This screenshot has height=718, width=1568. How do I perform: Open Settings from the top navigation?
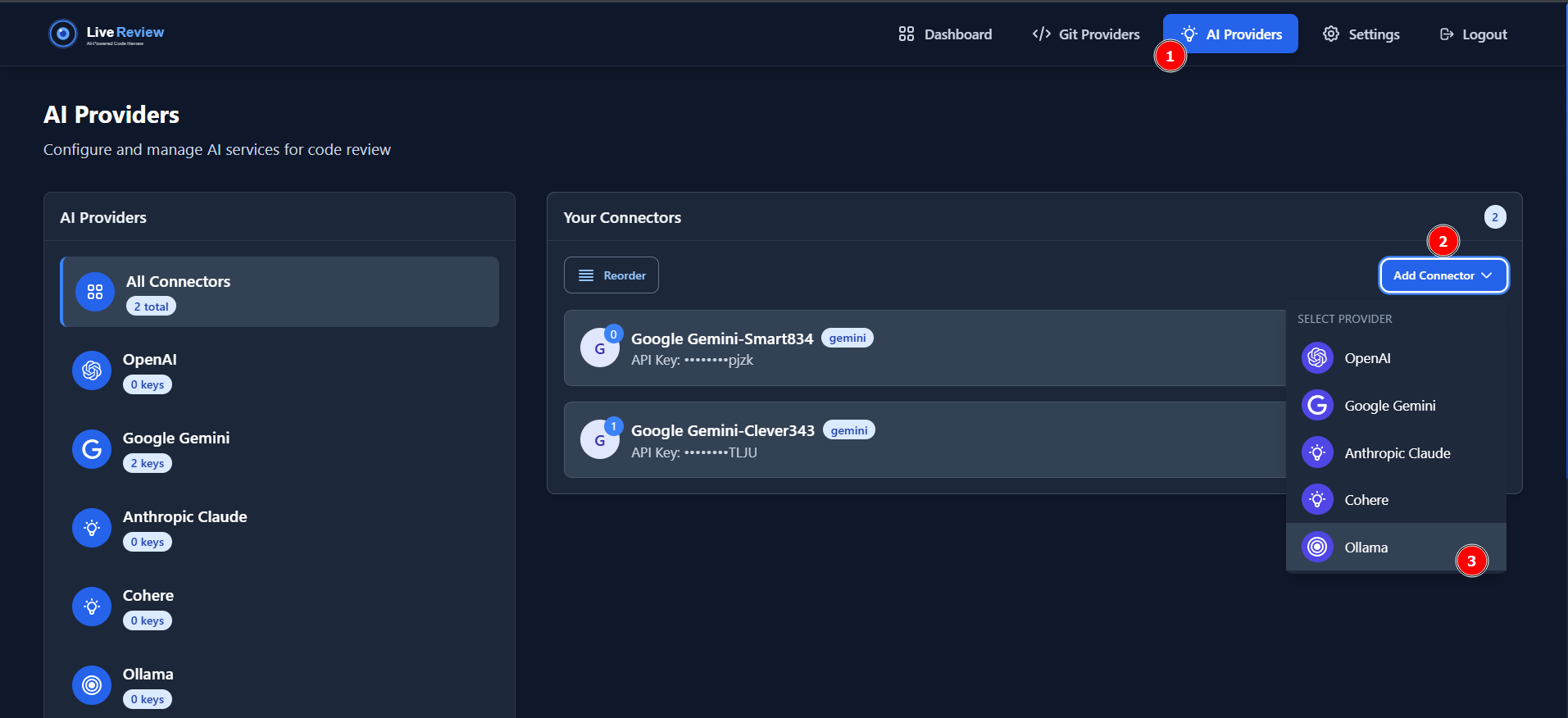click(x=1361, y=34)
